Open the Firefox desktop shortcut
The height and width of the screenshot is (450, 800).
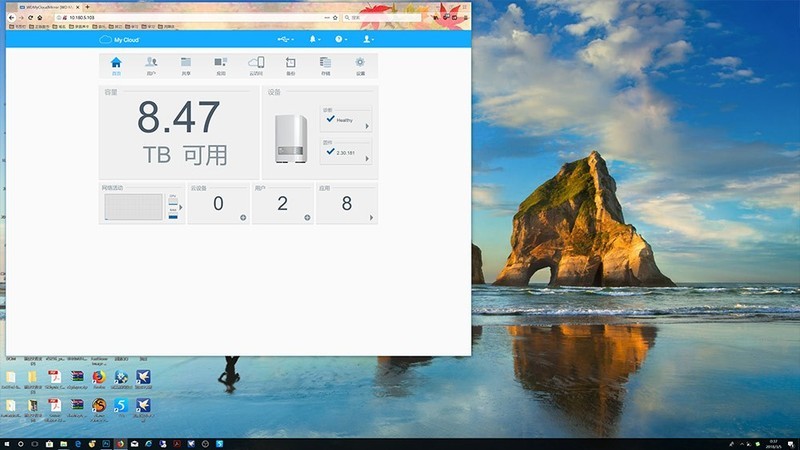click(x=98, y=378)
